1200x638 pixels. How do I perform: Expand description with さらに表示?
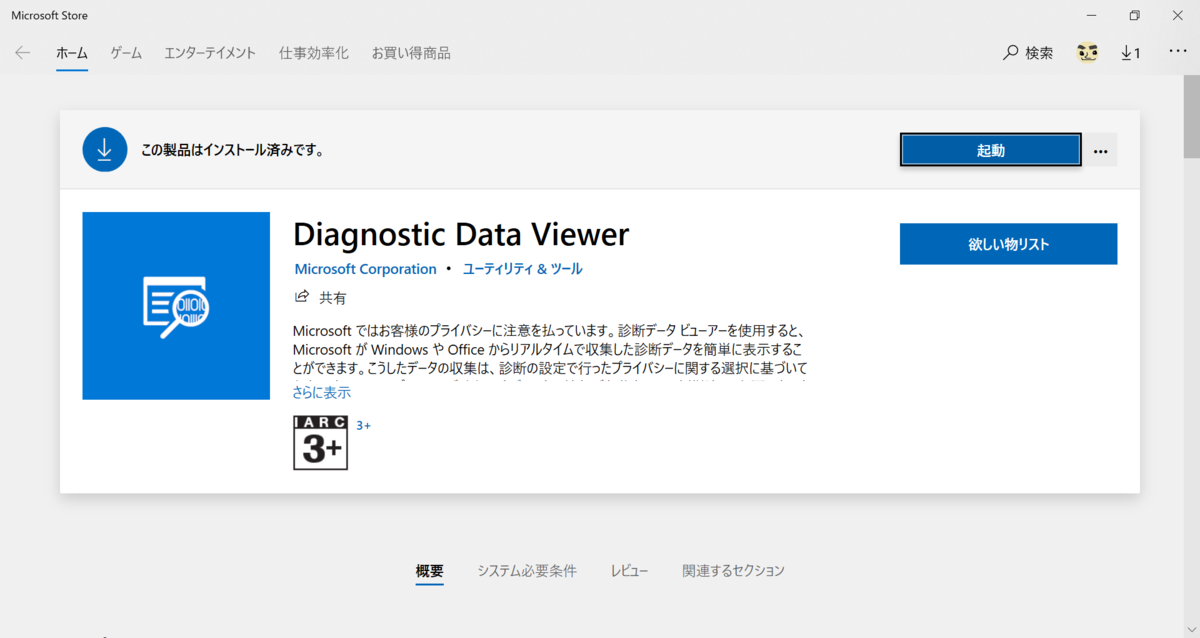tap(322, 393)
